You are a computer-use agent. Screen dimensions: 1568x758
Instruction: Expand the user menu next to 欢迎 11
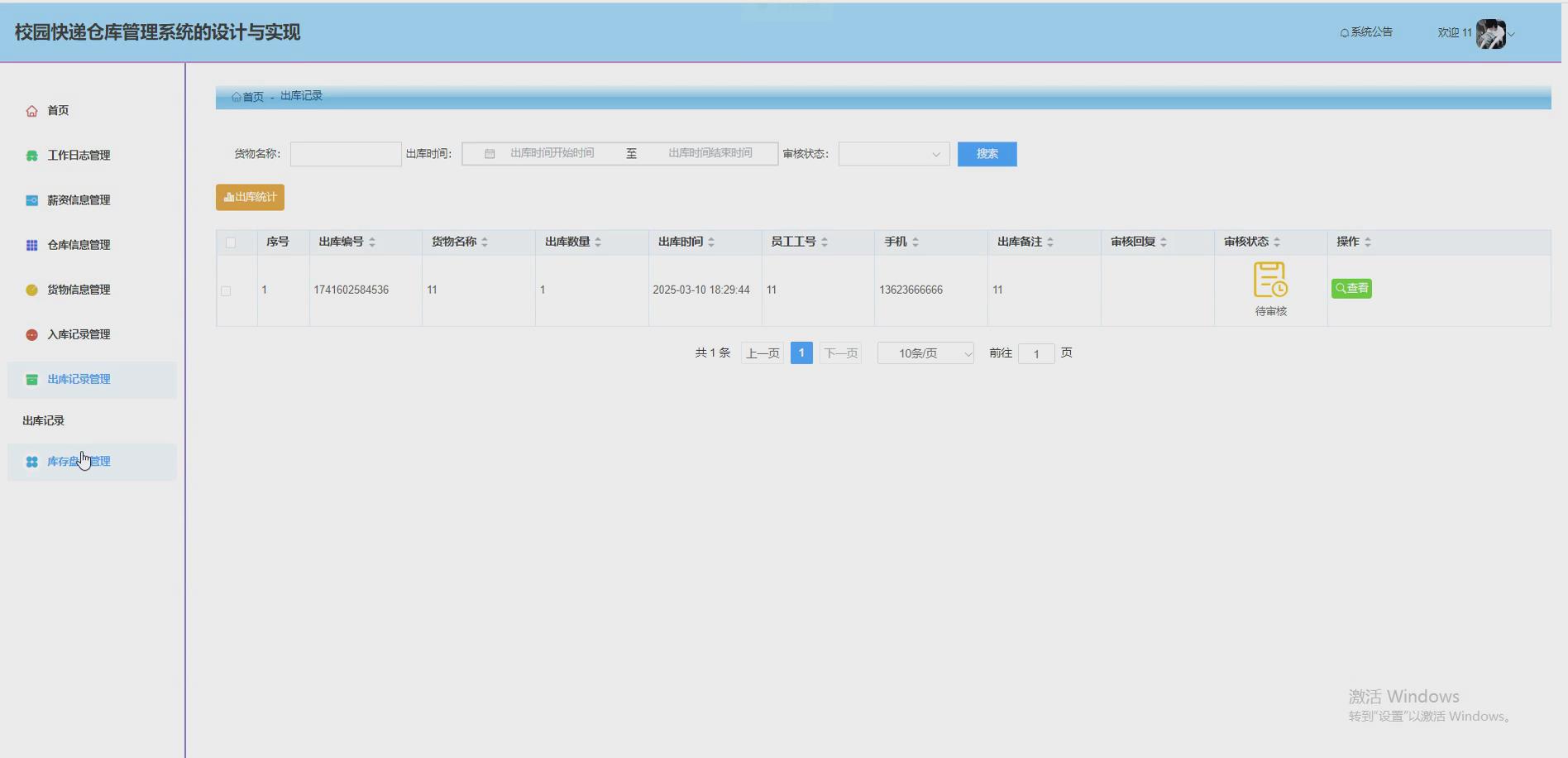(1512, 34)
